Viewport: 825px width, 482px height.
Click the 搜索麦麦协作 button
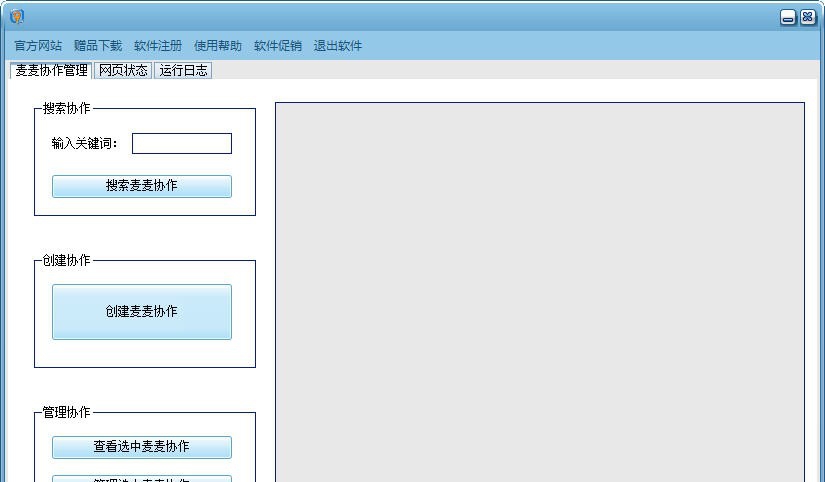pyautogui.click(x=142, y=186)
